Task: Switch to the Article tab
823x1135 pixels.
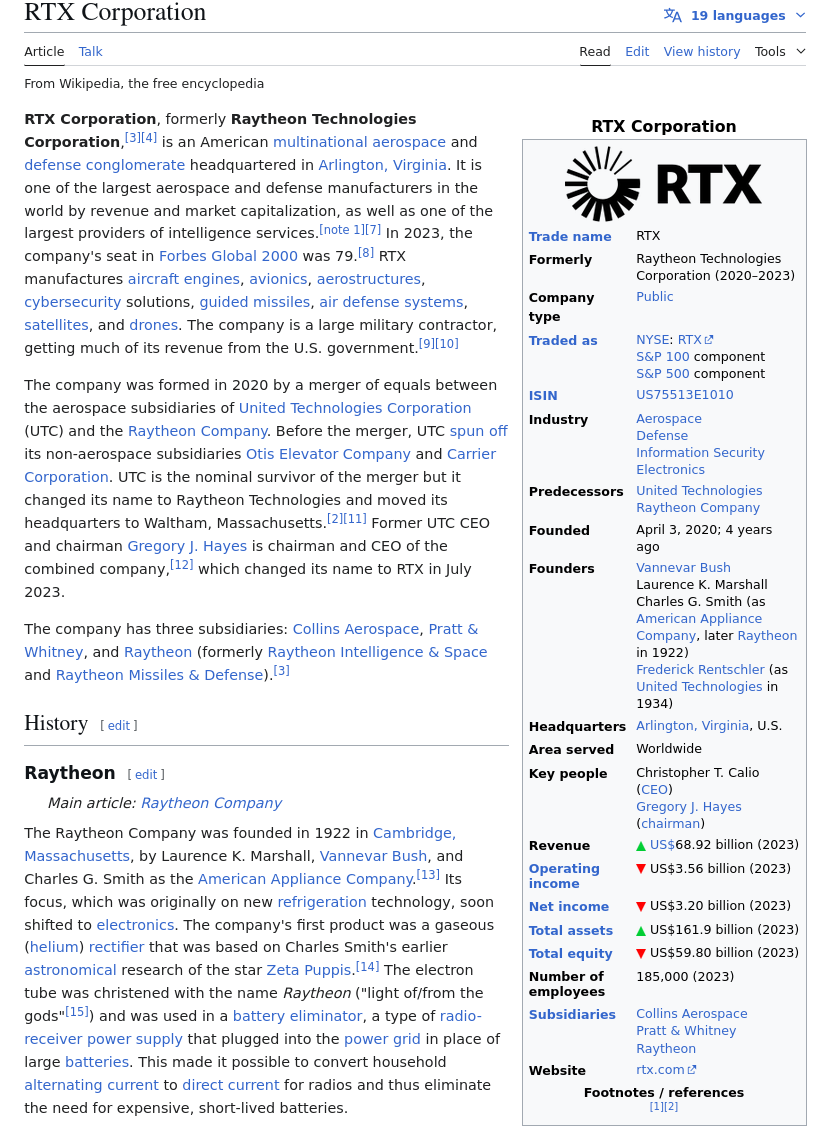Action: 44,51
